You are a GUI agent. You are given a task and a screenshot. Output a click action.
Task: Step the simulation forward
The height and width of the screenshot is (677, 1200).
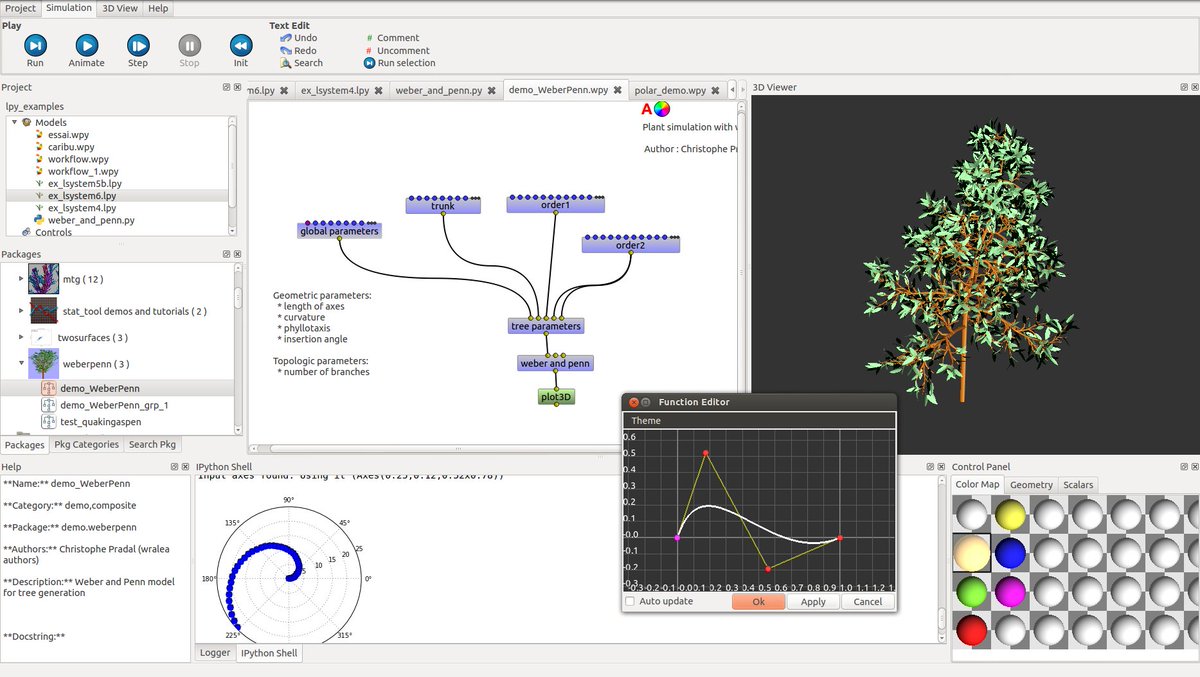pos(137,44)
